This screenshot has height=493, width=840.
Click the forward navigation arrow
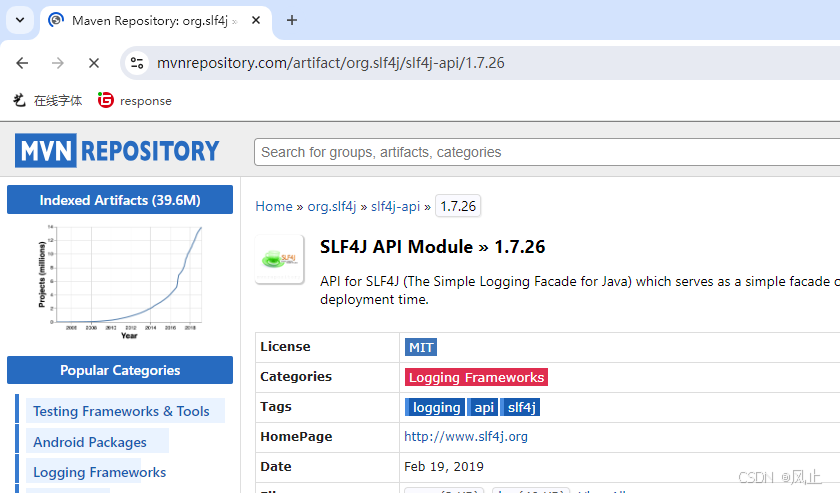58,63
